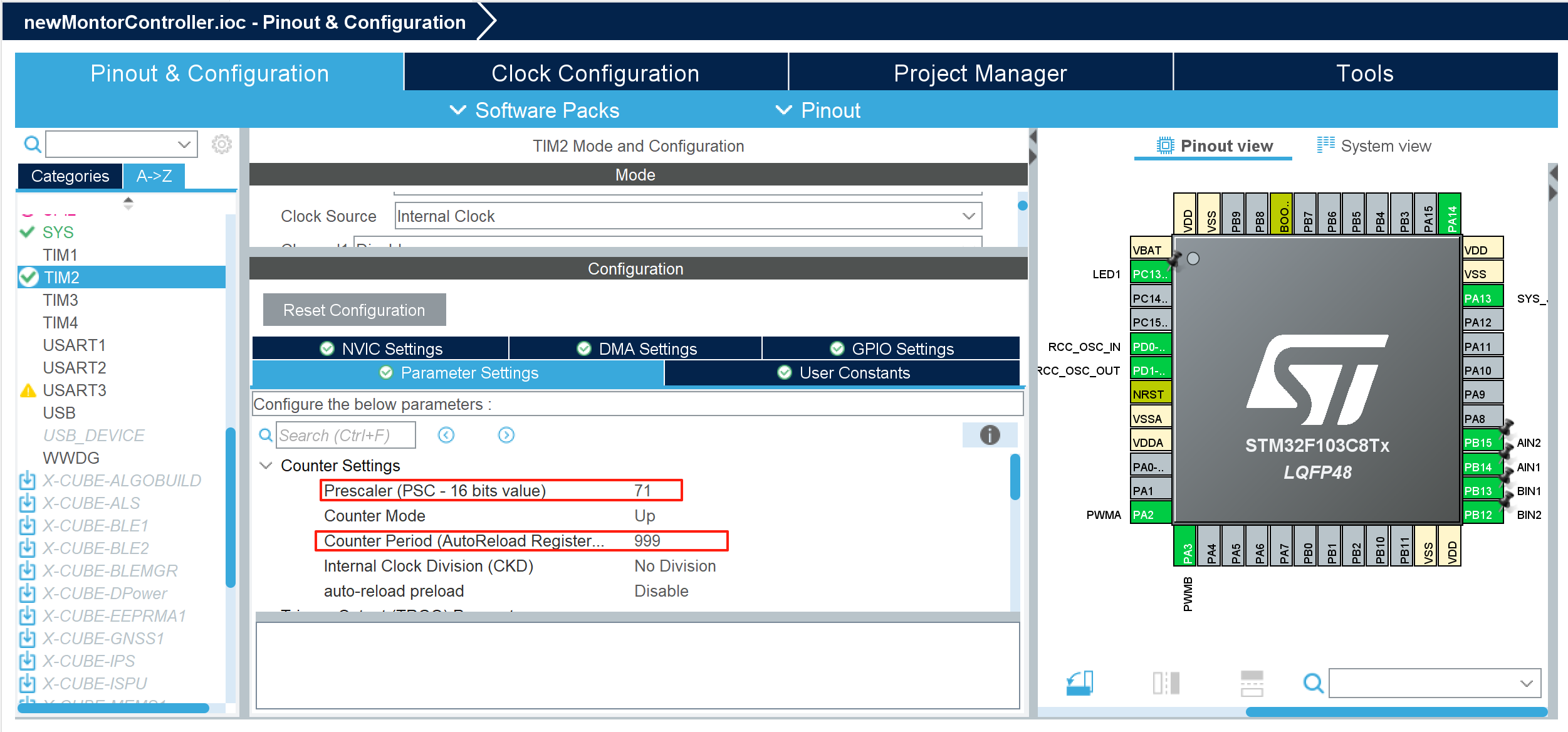This screenshot has height=732, width=1568.
Task: Select TIM3 in the peripheral list
Action: (60, 300)
